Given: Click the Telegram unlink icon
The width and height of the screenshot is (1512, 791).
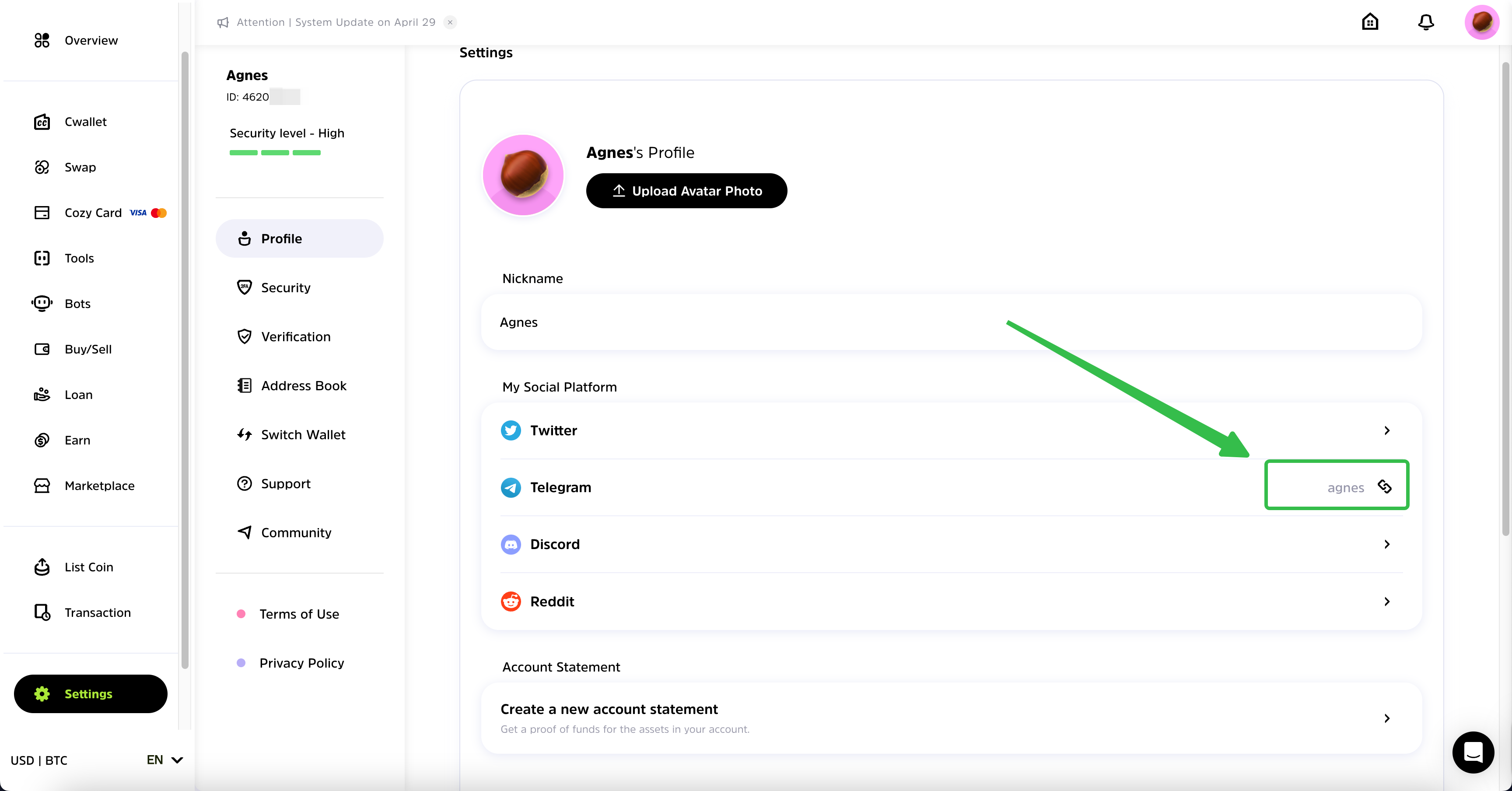Looking at the screenshot, I should (1385, 486).
